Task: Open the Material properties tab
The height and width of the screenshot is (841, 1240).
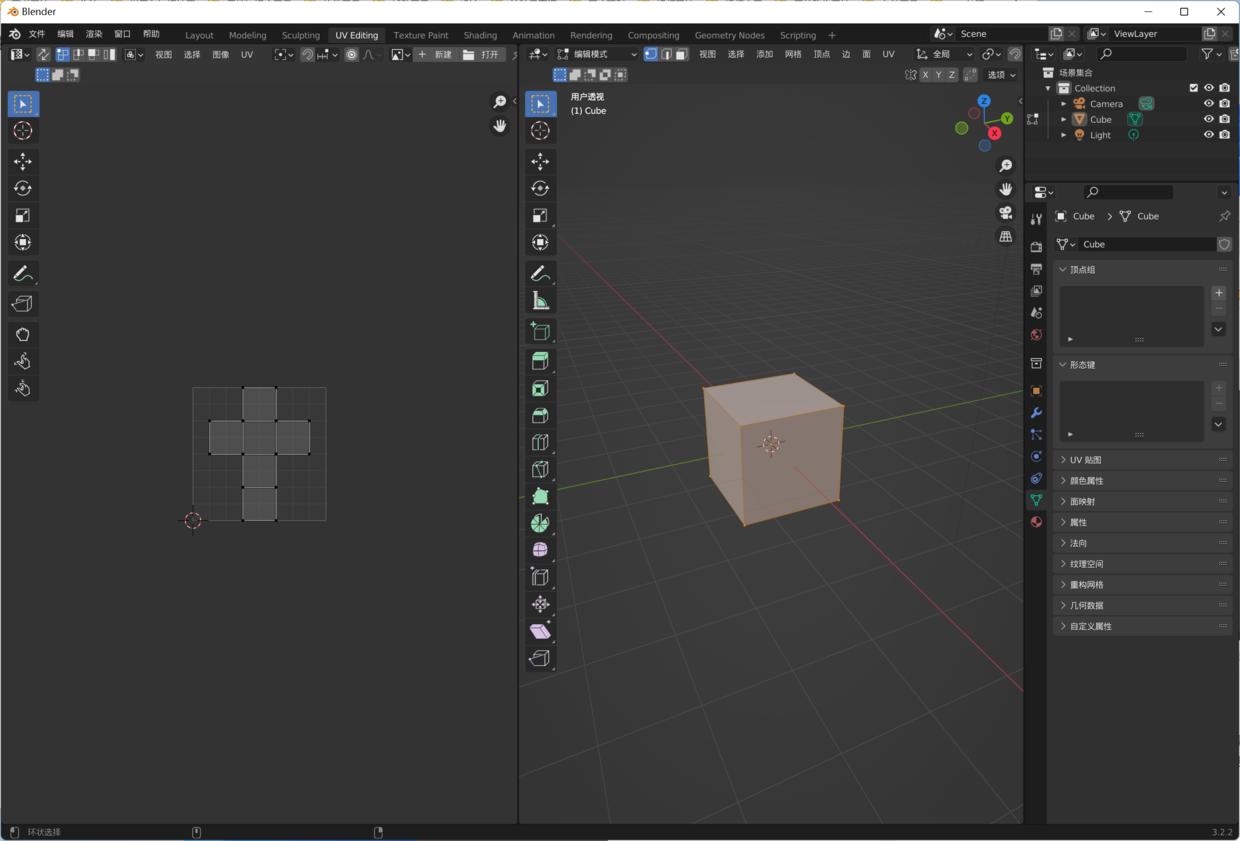Action: (x=1036, y=521)
